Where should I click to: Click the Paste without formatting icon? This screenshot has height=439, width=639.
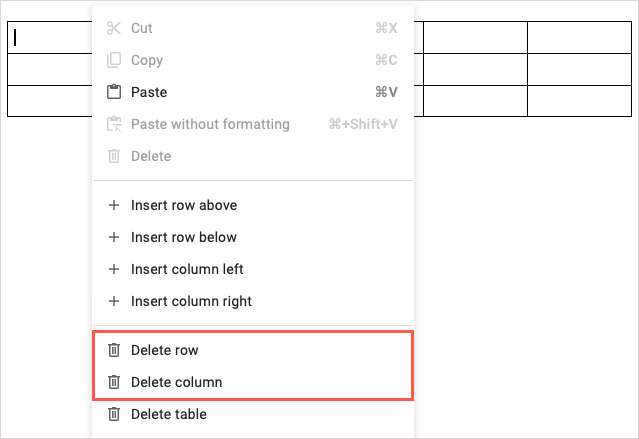[x=114, y=124]
